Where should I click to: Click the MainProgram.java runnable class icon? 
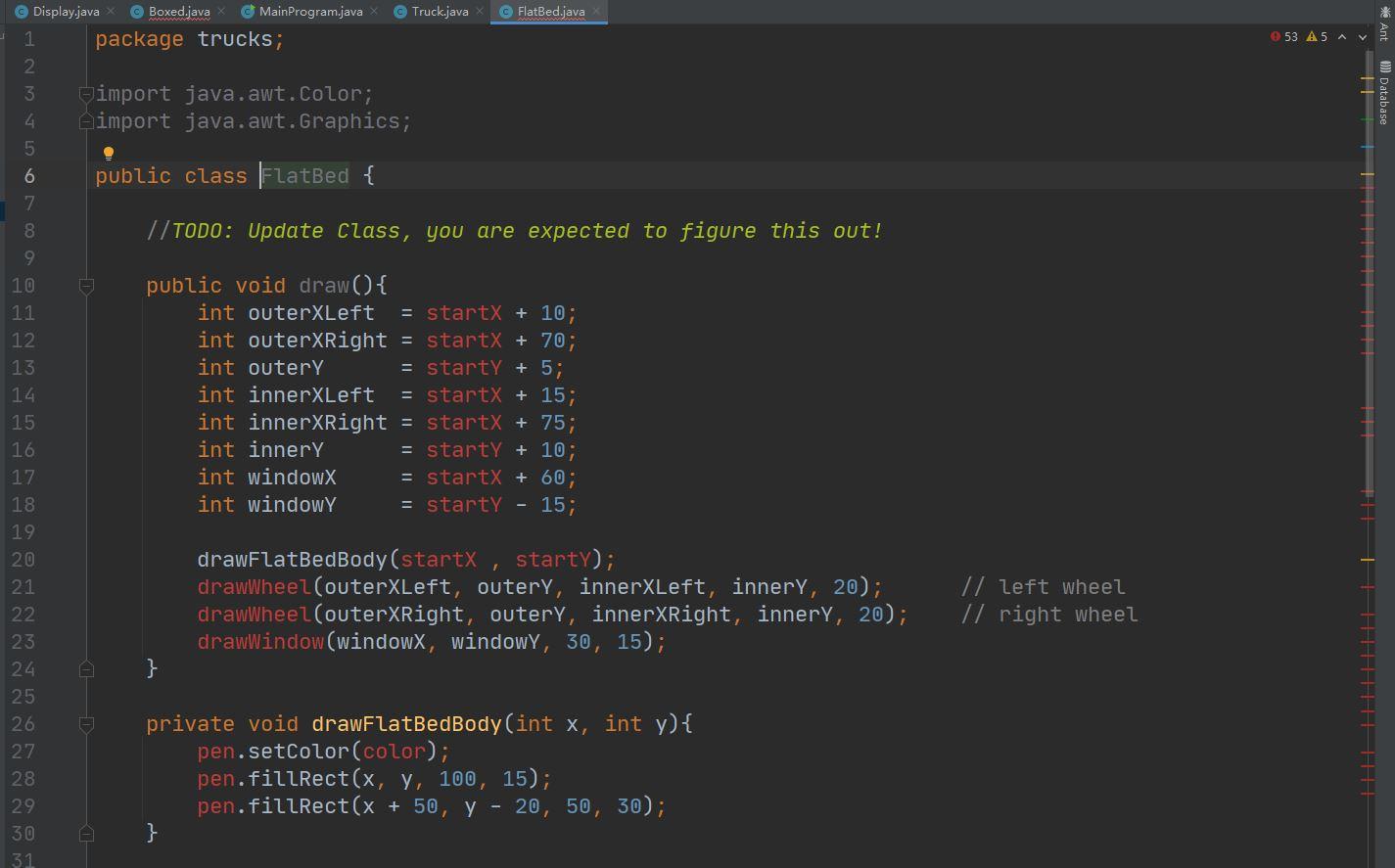[248, 12]
